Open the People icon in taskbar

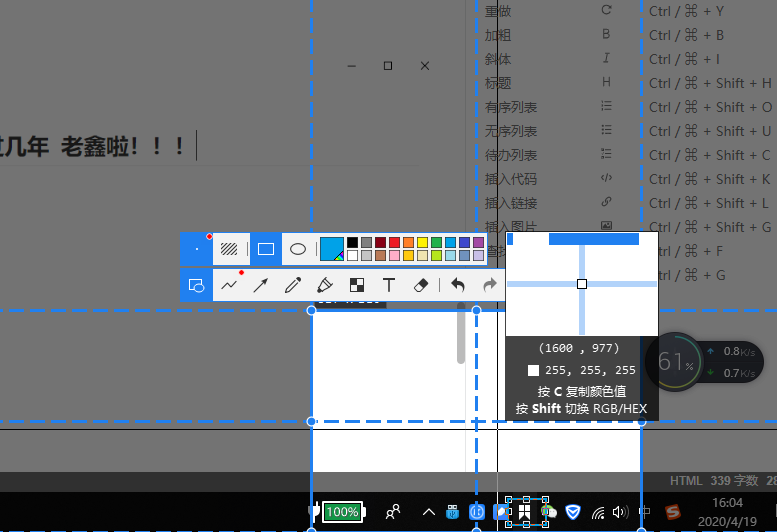point(393,512)
